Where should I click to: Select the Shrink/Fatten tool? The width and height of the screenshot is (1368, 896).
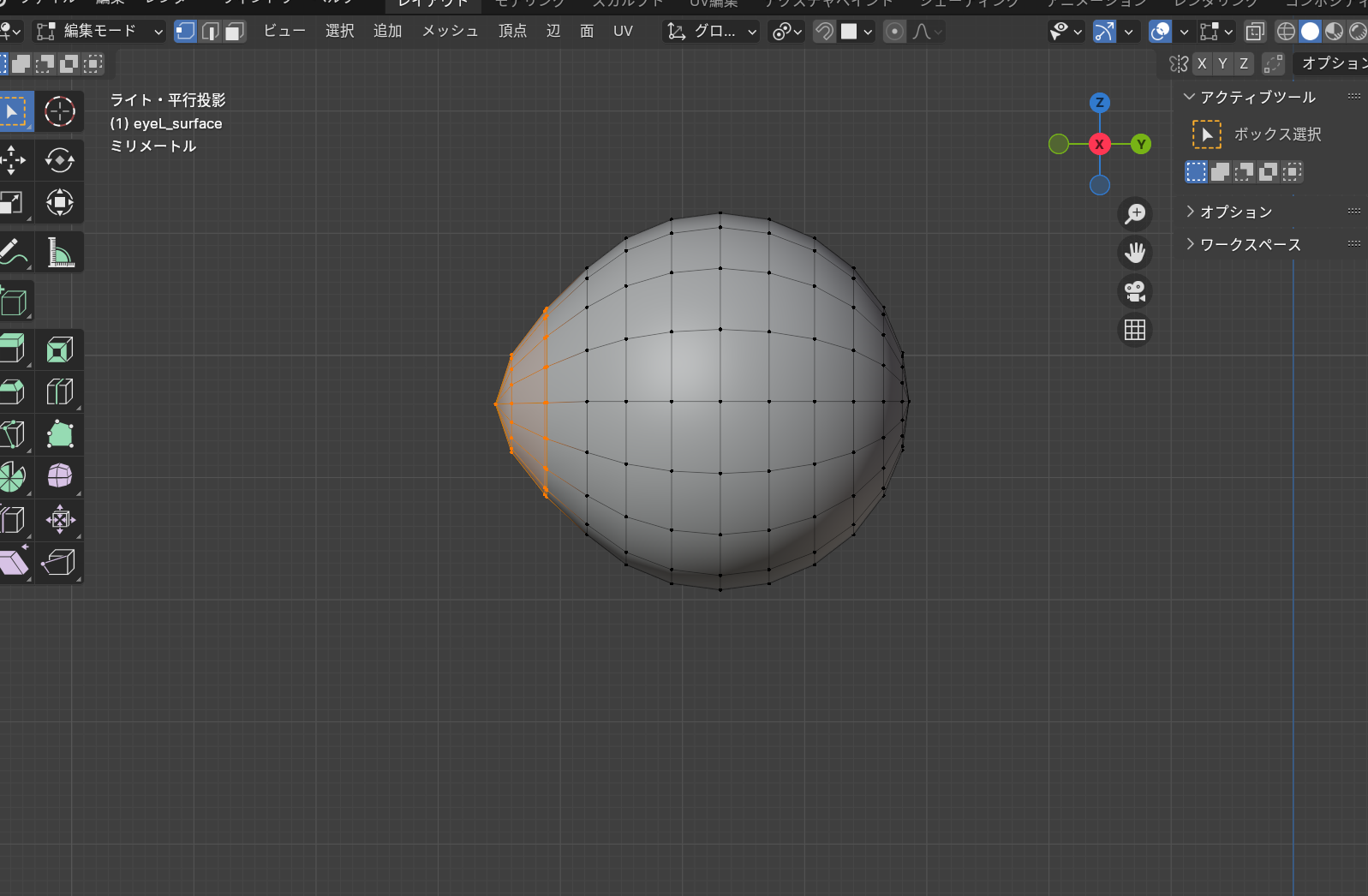[x=59, y=520]
